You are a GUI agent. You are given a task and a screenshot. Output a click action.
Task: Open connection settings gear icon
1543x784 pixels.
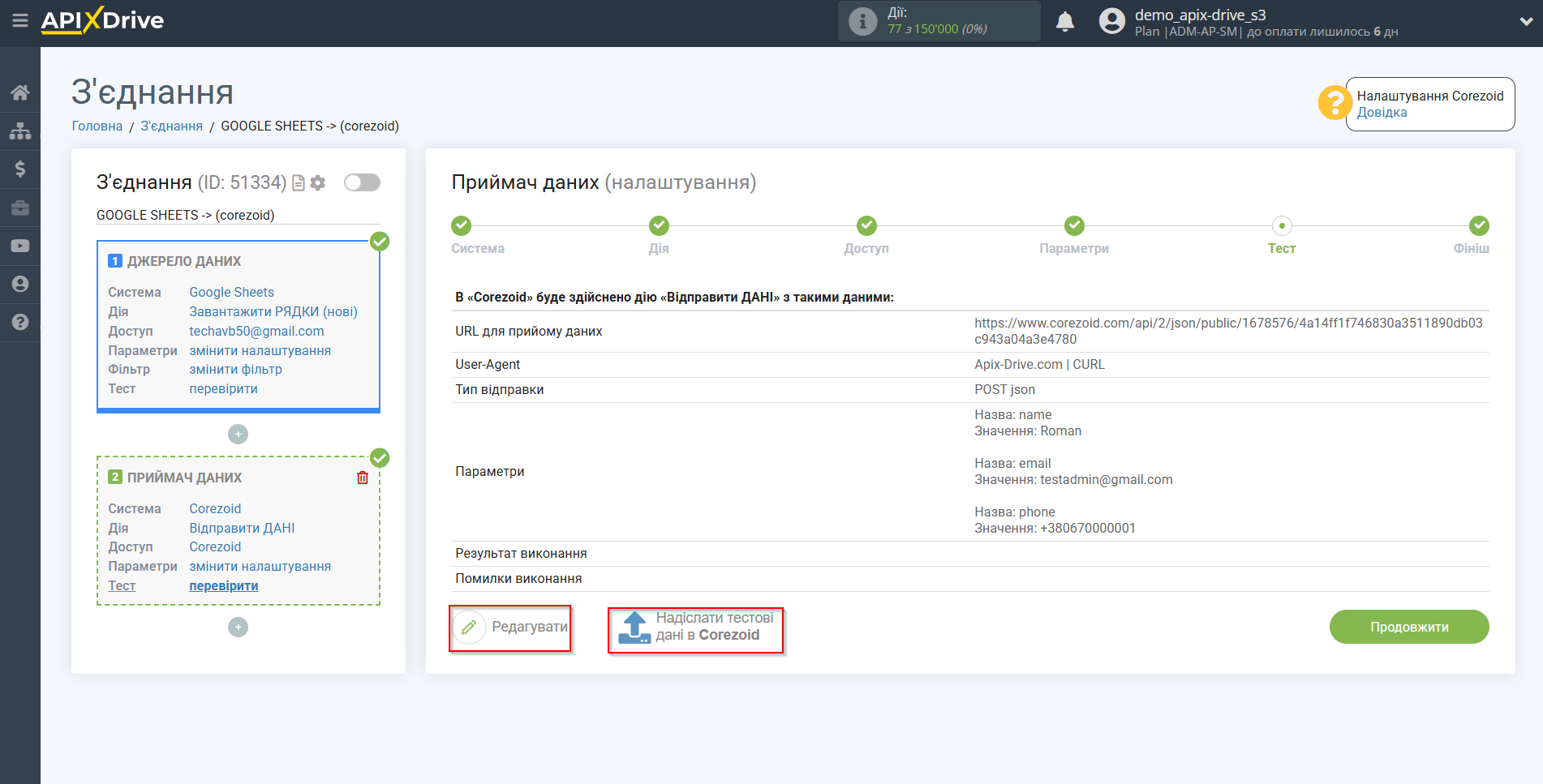pos(318,183)
